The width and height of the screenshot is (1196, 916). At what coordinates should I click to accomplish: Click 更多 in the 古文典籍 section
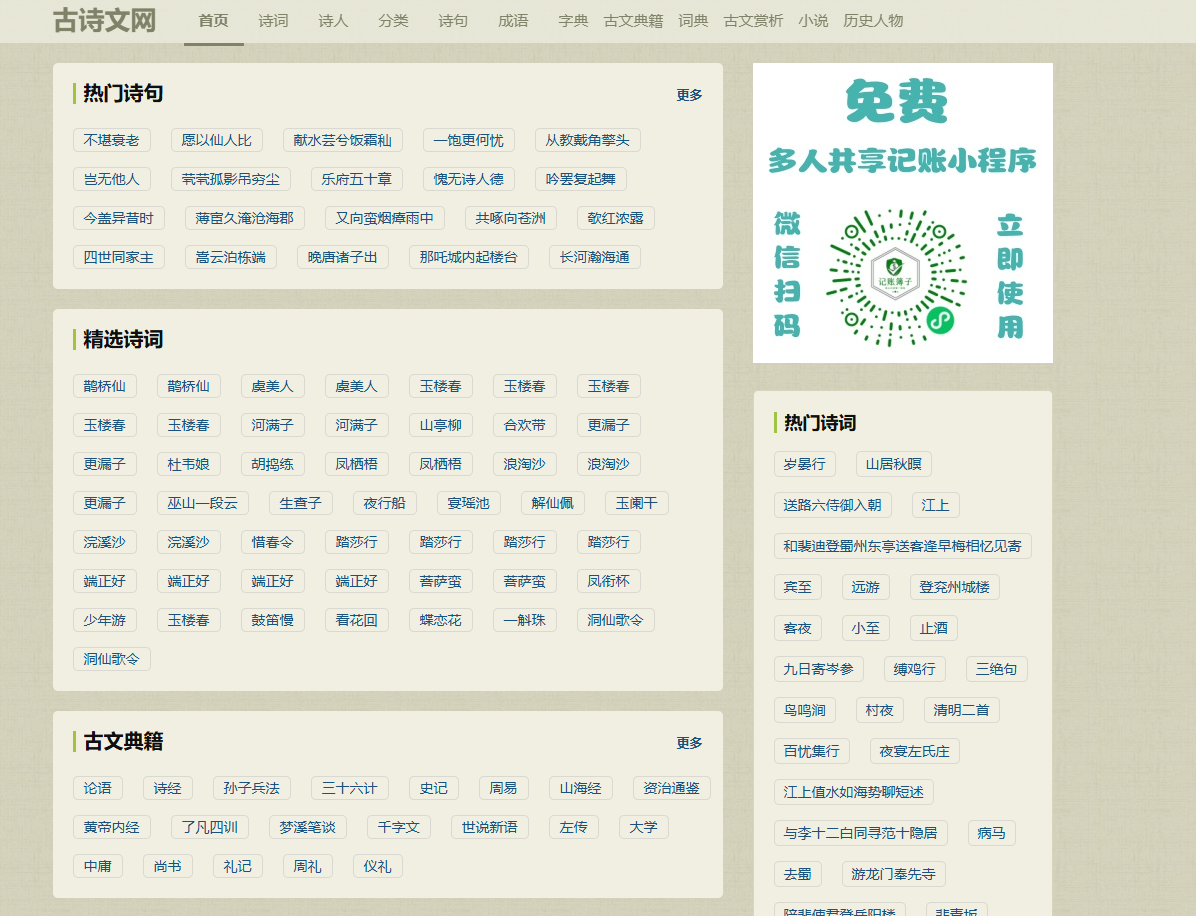tap(689, 744)
